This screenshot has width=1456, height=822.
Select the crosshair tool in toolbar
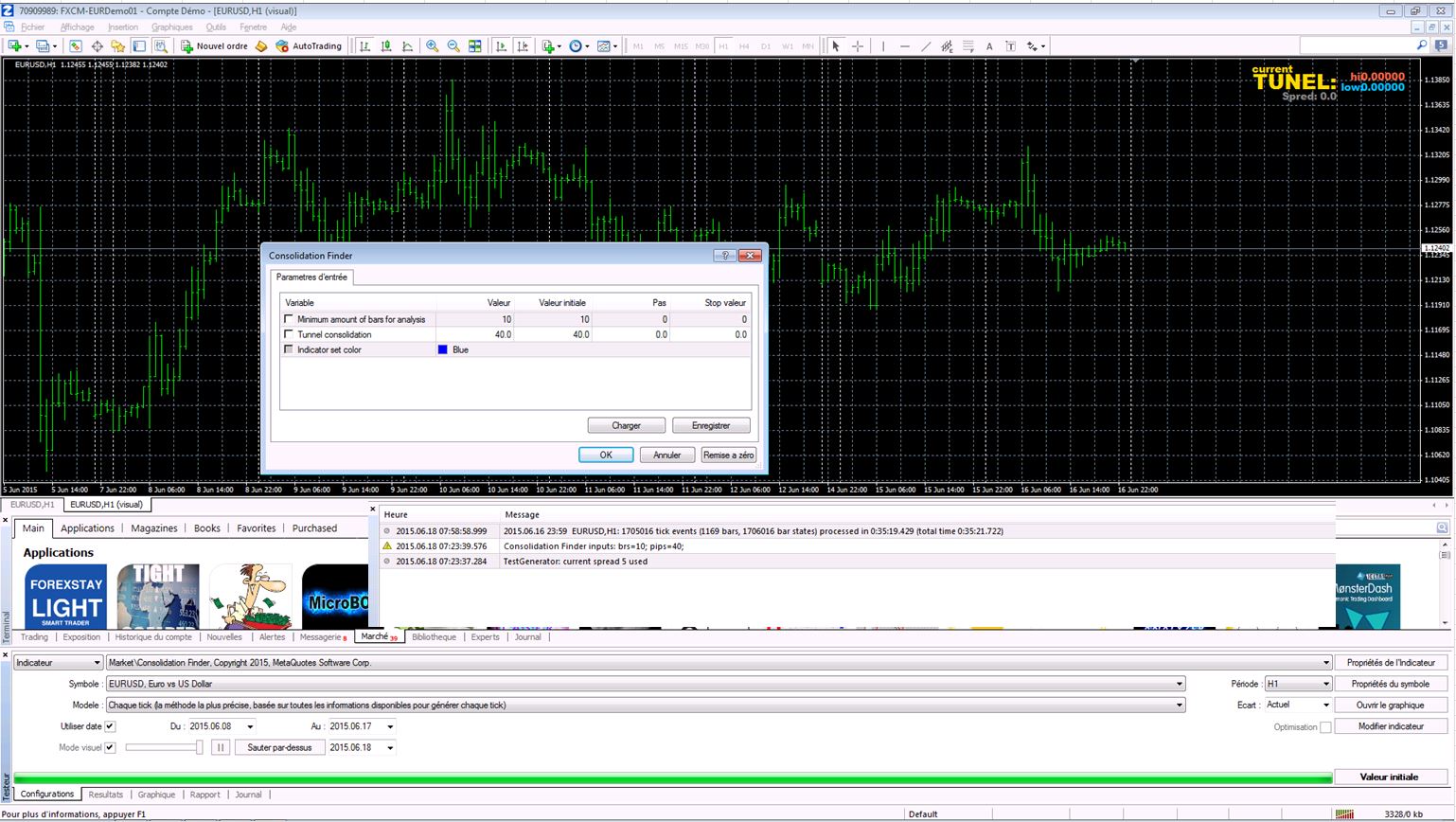[x=858, y=45]
